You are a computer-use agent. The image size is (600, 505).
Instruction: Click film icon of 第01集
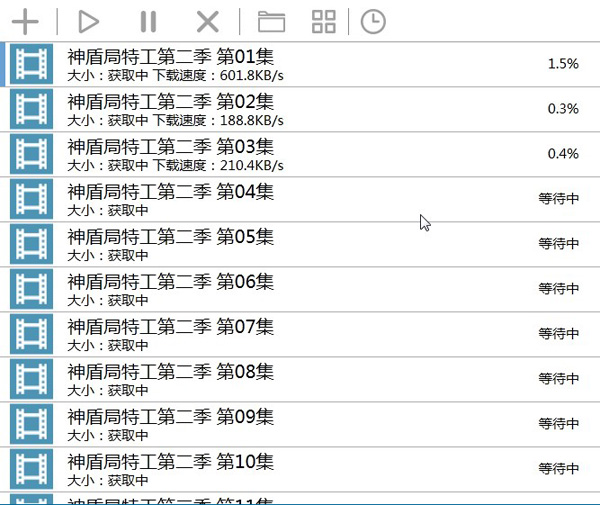click(31, 64)
